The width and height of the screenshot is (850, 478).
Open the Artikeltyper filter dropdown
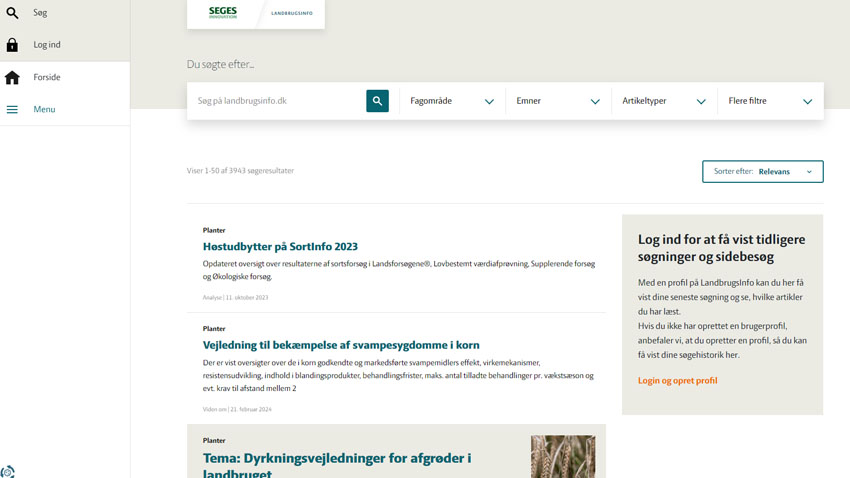(x=664, y=101)
